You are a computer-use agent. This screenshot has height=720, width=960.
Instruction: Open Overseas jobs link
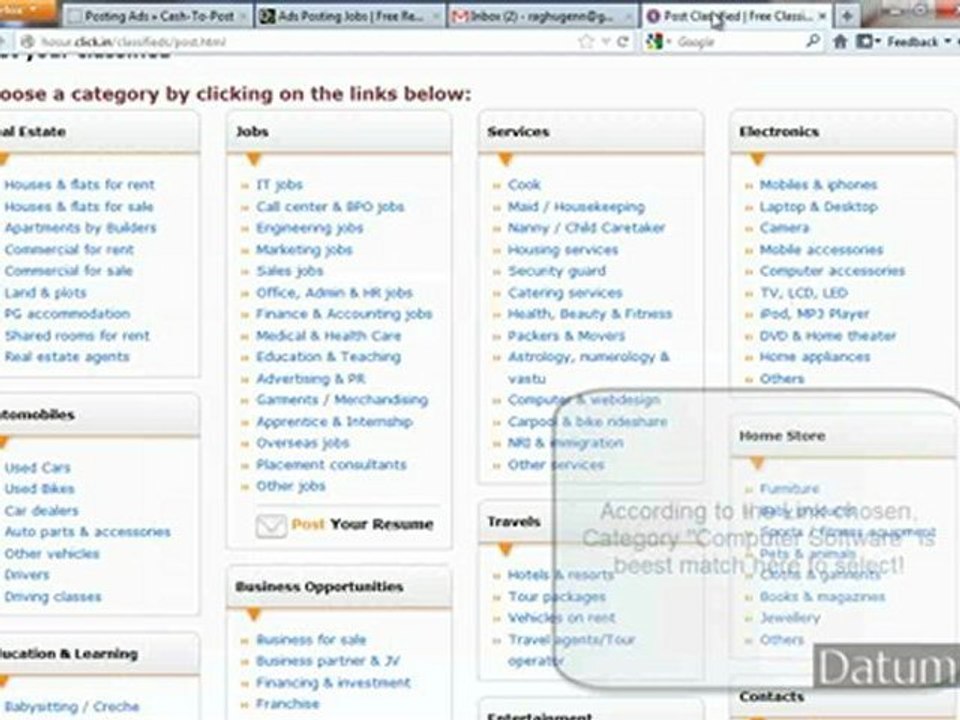pyautogui.click(x=302, y=443)
